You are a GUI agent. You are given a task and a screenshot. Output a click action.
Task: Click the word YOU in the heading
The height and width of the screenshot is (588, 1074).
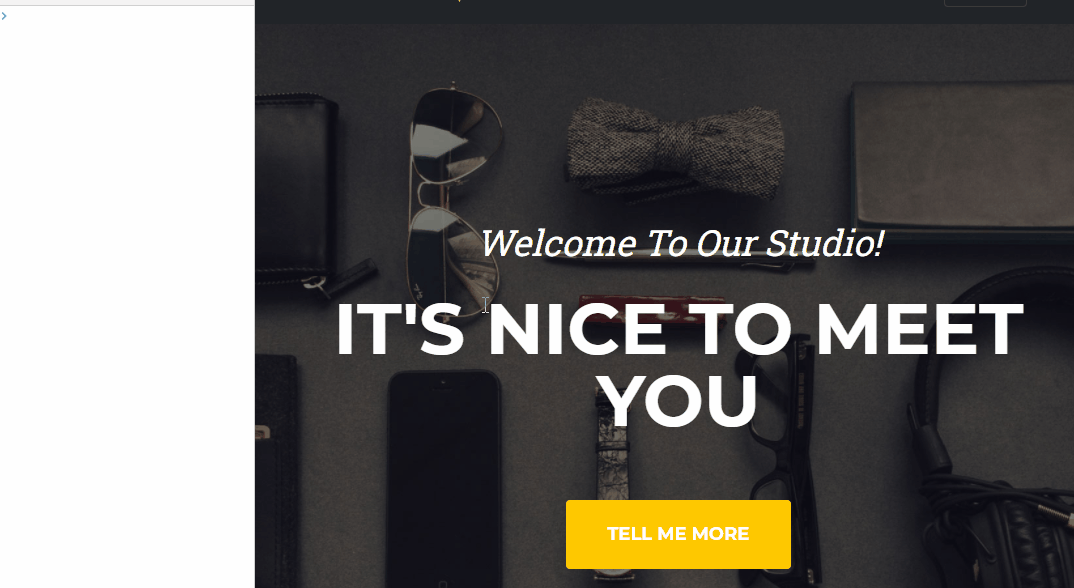[x=679, y=401]
